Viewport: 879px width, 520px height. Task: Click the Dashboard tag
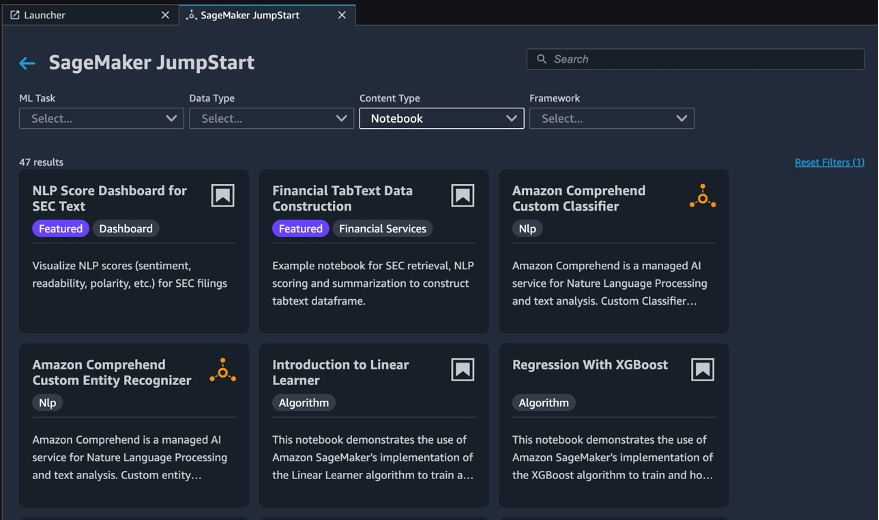pos(126,229)
